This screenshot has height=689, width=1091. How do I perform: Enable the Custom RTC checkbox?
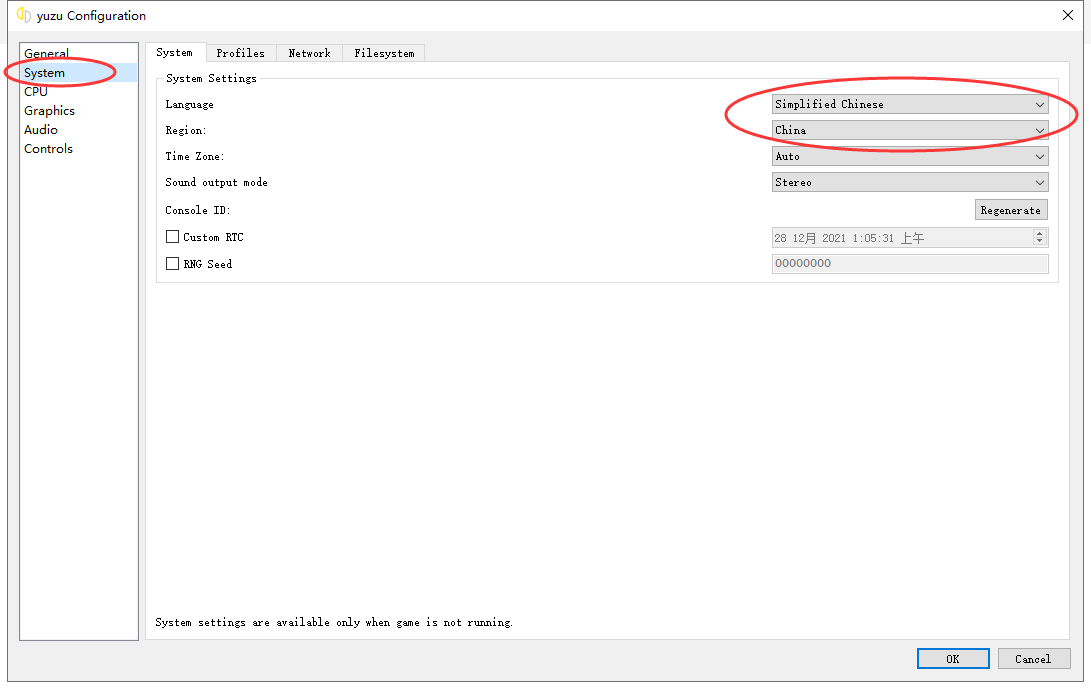pyautogui.click(x=173, y=238)
